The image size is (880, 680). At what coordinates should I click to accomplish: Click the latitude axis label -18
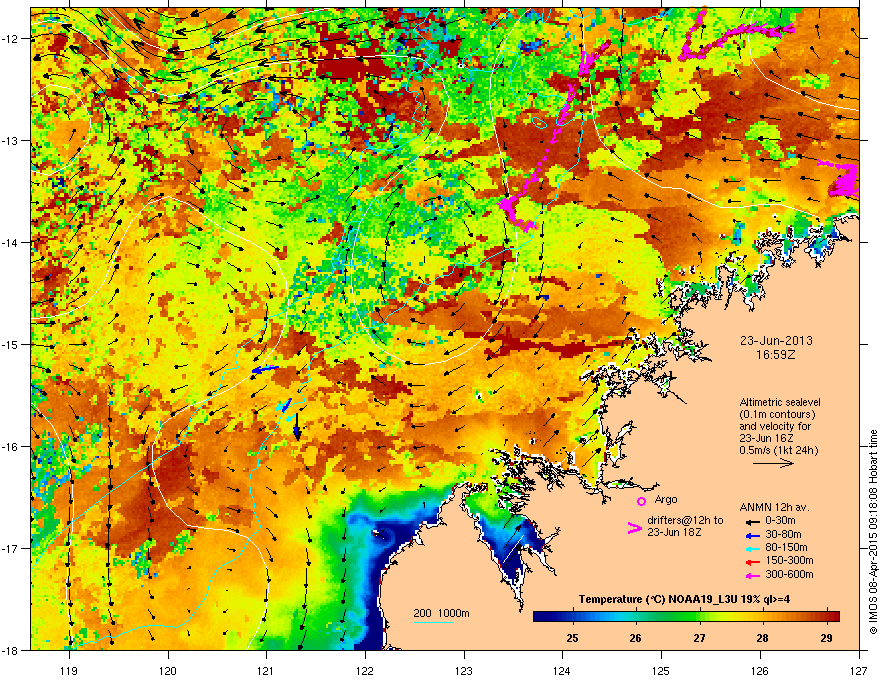[10, 650]
